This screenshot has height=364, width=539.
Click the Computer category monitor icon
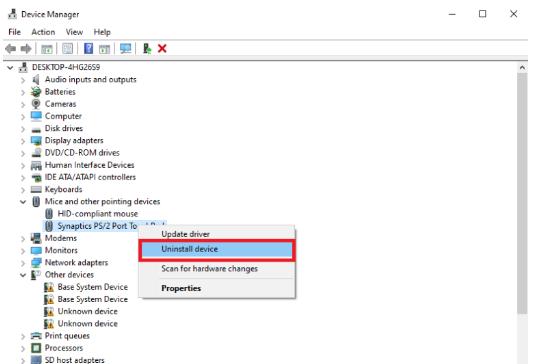pos(36,116)
